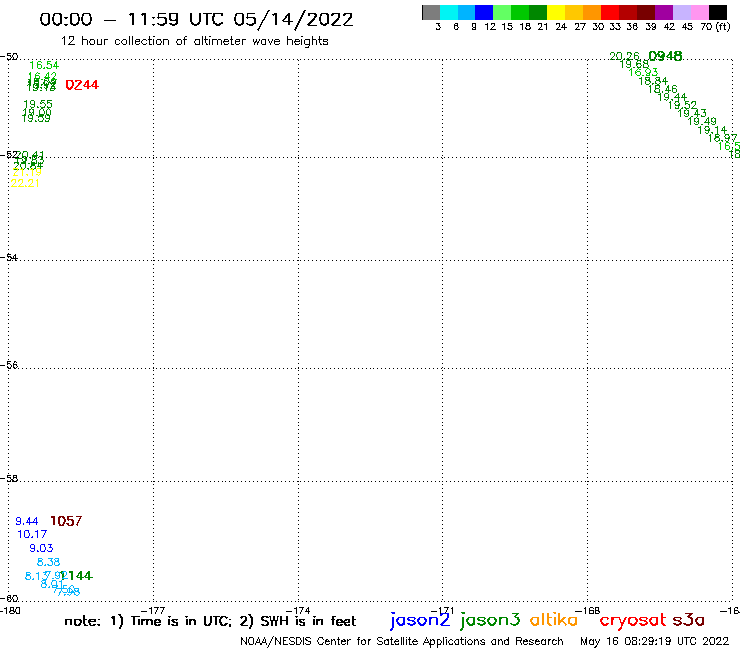
Task: Click the purple swatch in the color scale
Action: click(664, 12)
